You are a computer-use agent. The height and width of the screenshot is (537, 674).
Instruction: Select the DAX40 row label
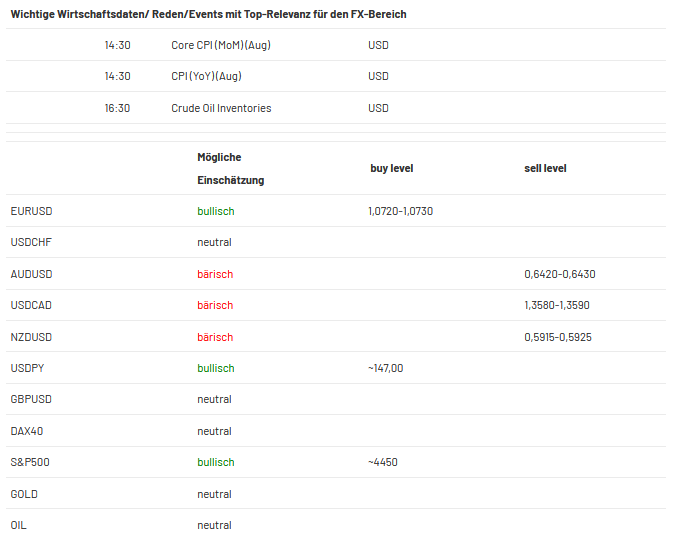click(x=27, y=431)
